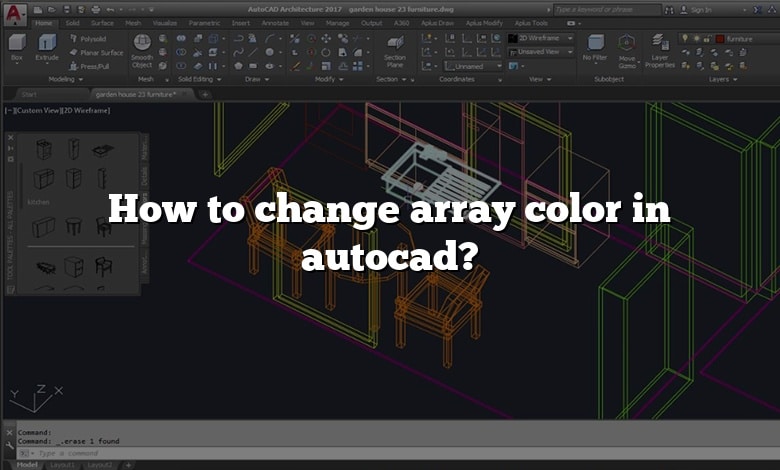Select the Box modeling tool
Image resolution: width=780 pixels, height=470 pixels.
16,46
